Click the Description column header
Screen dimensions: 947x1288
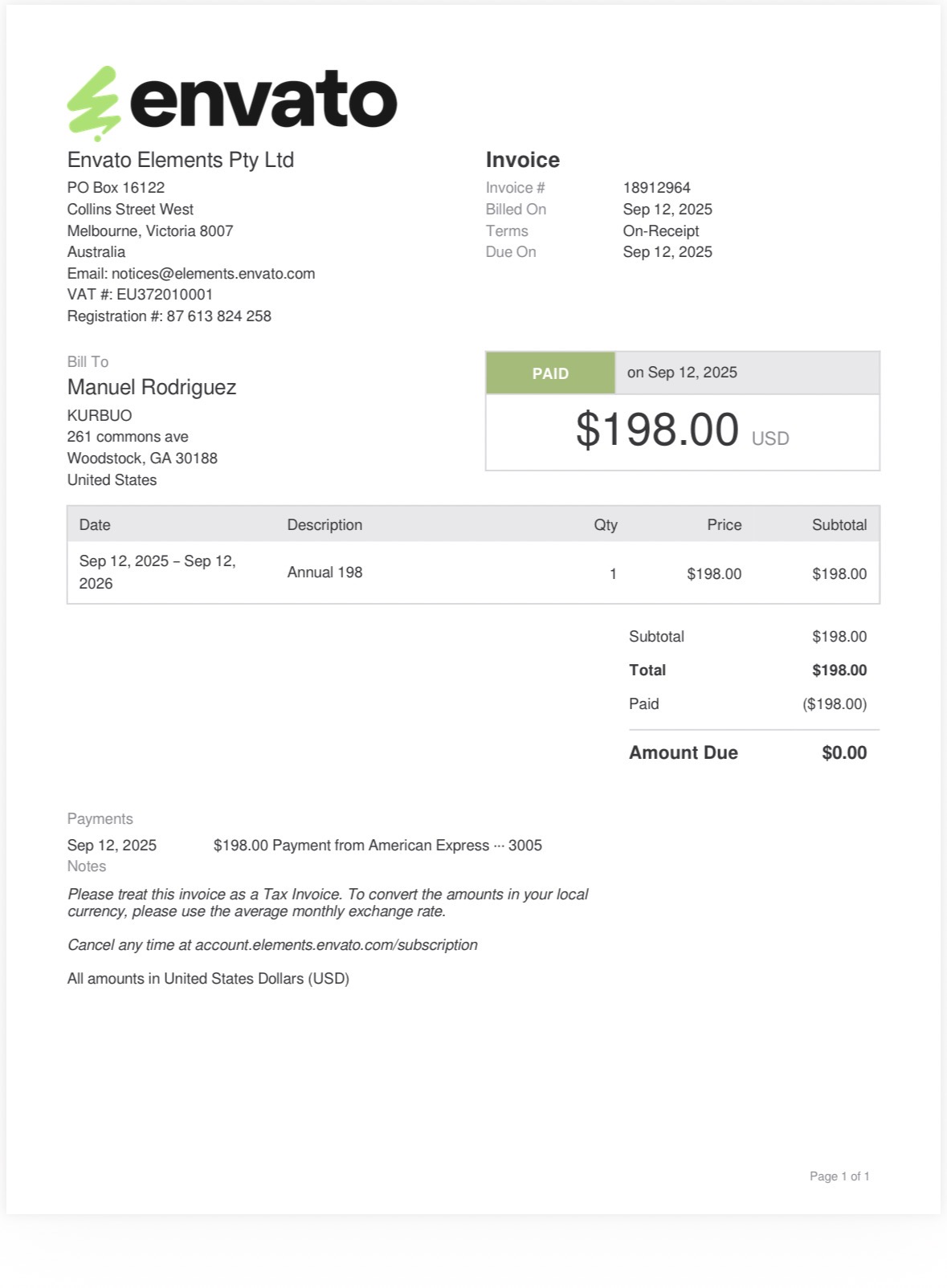[325, 525]
